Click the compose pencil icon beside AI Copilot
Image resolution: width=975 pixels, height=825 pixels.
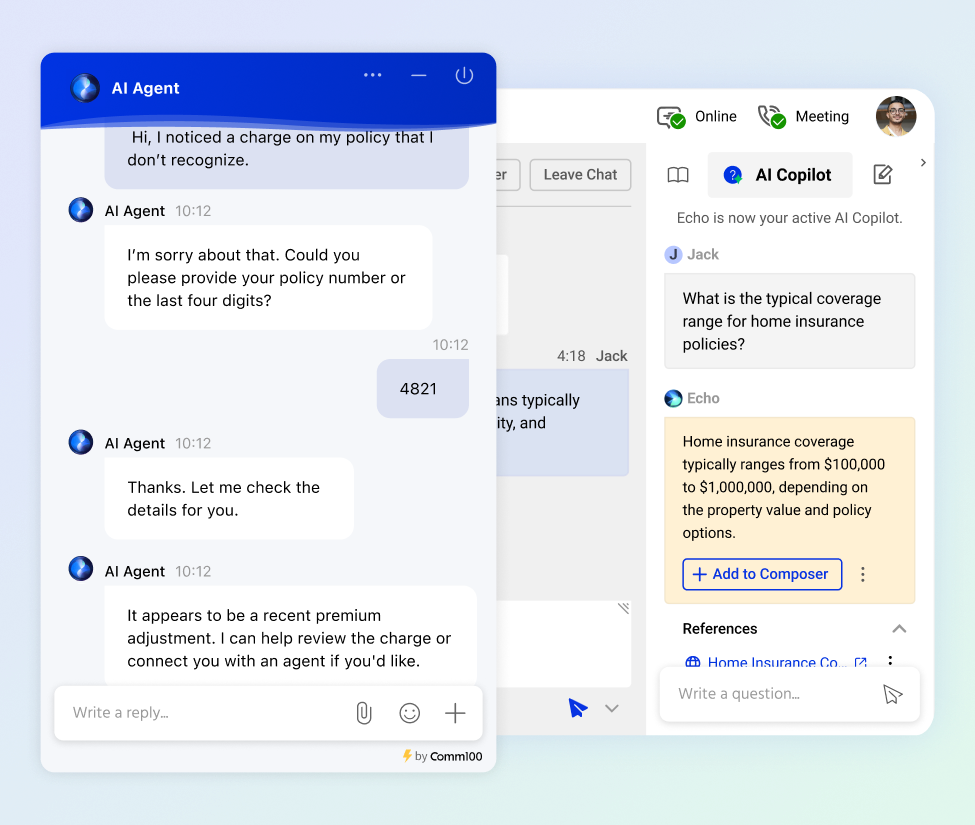(x=883, y=174)
